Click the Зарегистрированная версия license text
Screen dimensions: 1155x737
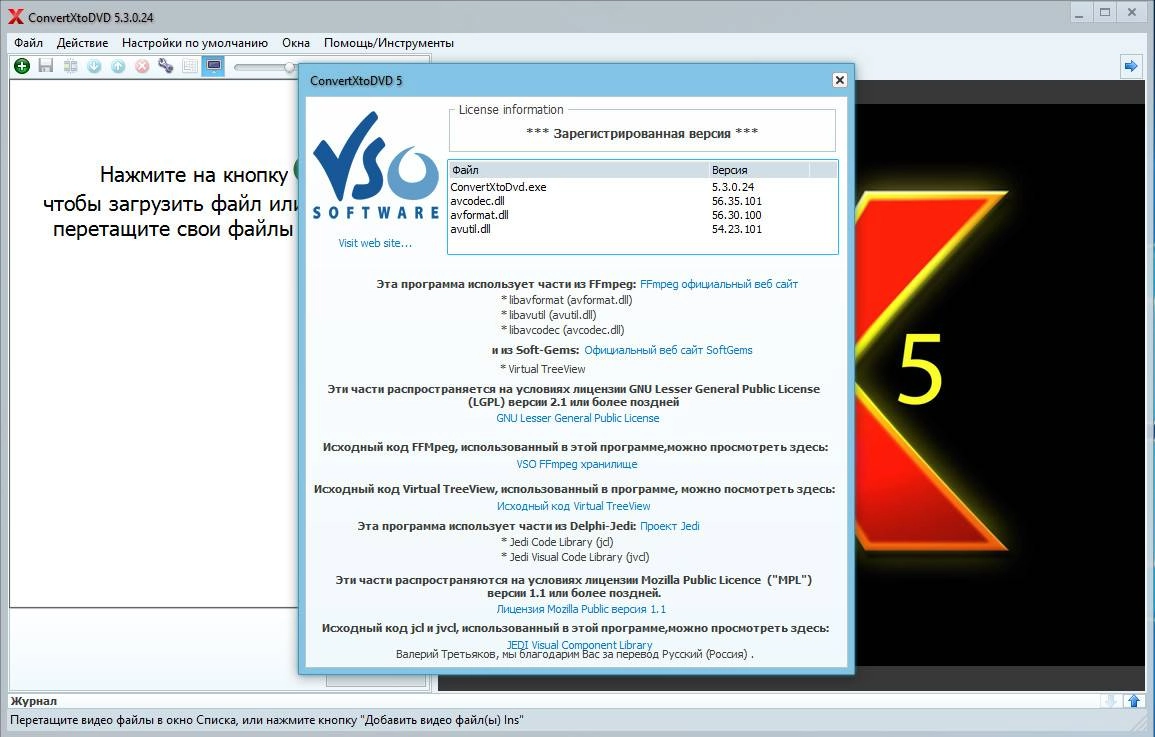[x=642, y=133]
